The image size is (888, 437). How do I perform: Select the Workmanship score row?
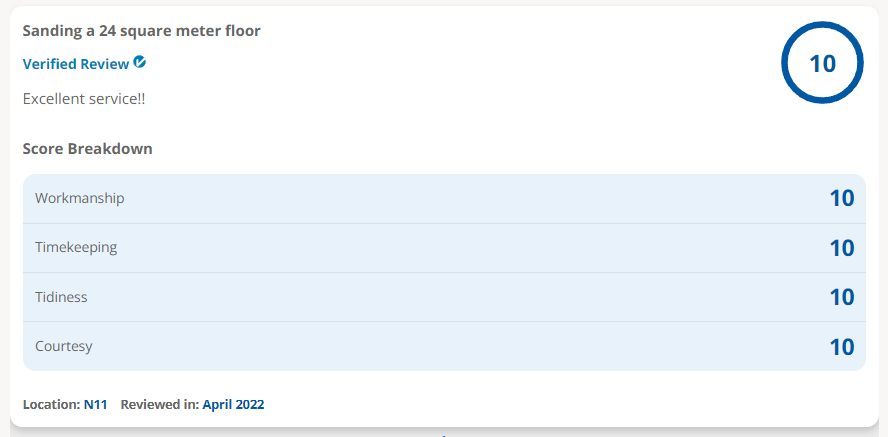[x=444, y=199]
